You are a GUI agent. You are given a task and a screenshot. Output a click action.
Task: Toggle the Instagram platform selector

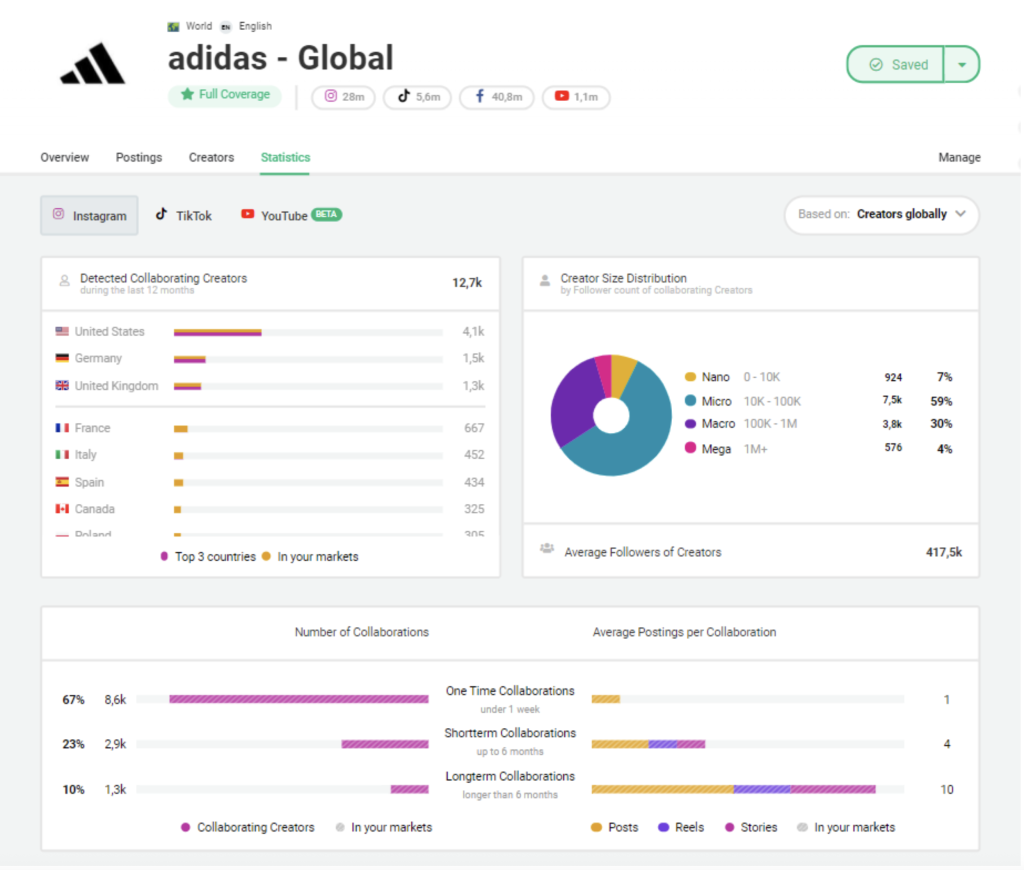(x=89, y=215)
